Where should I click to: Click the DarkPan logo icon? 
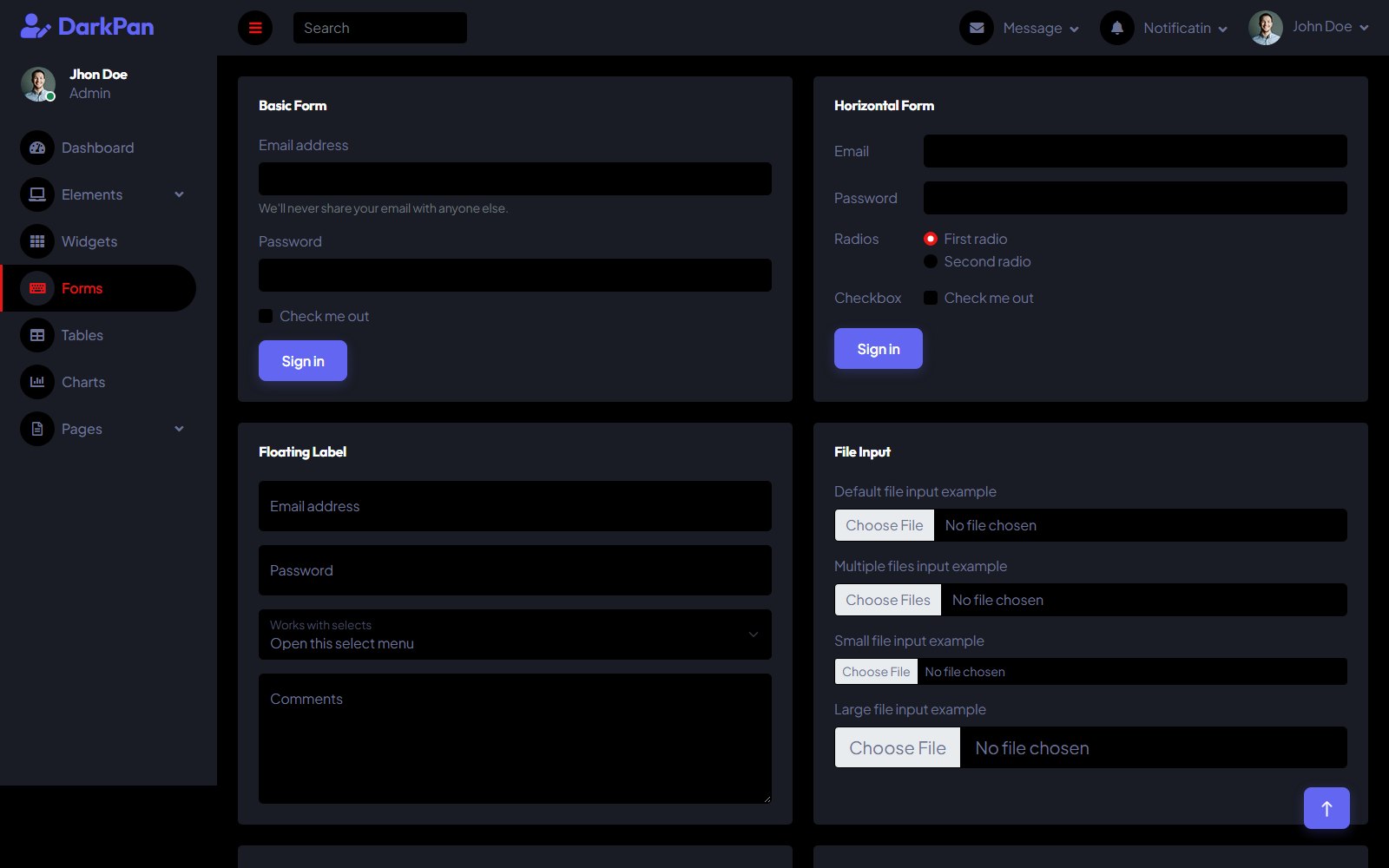tap(36, 27)
